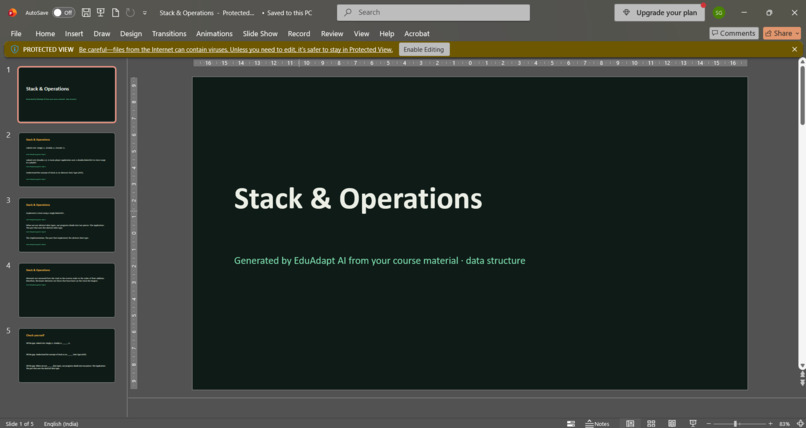Open the File menu

point(16,33)
